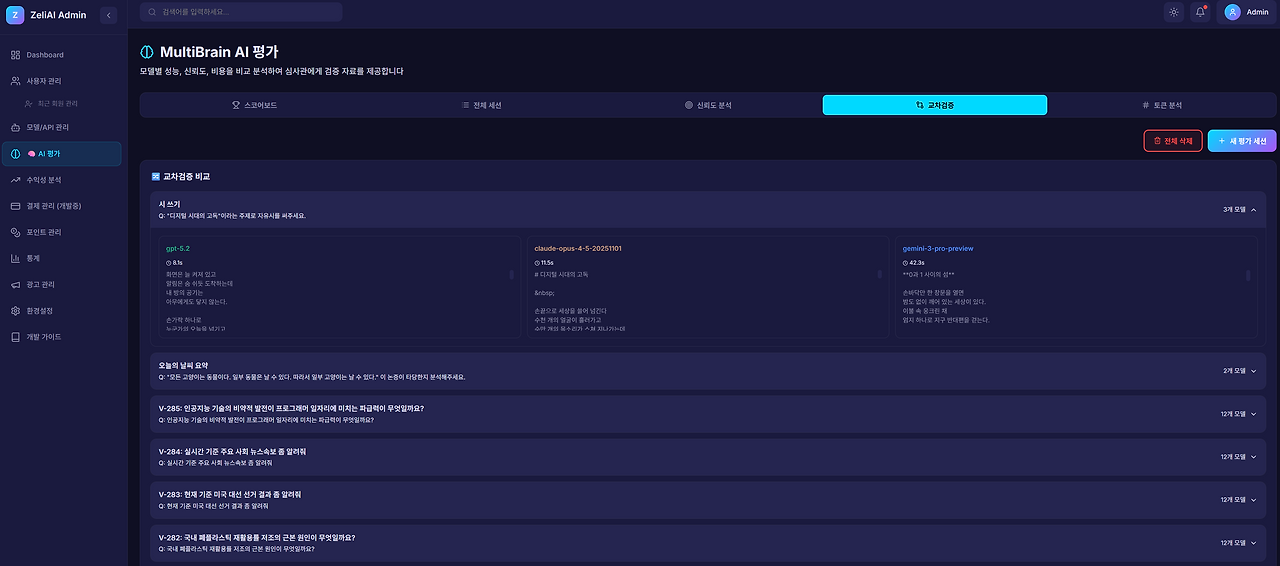Open 수익성 분석 trend icon
Viewport: 1280px width, 566px height.
[15, 180]
